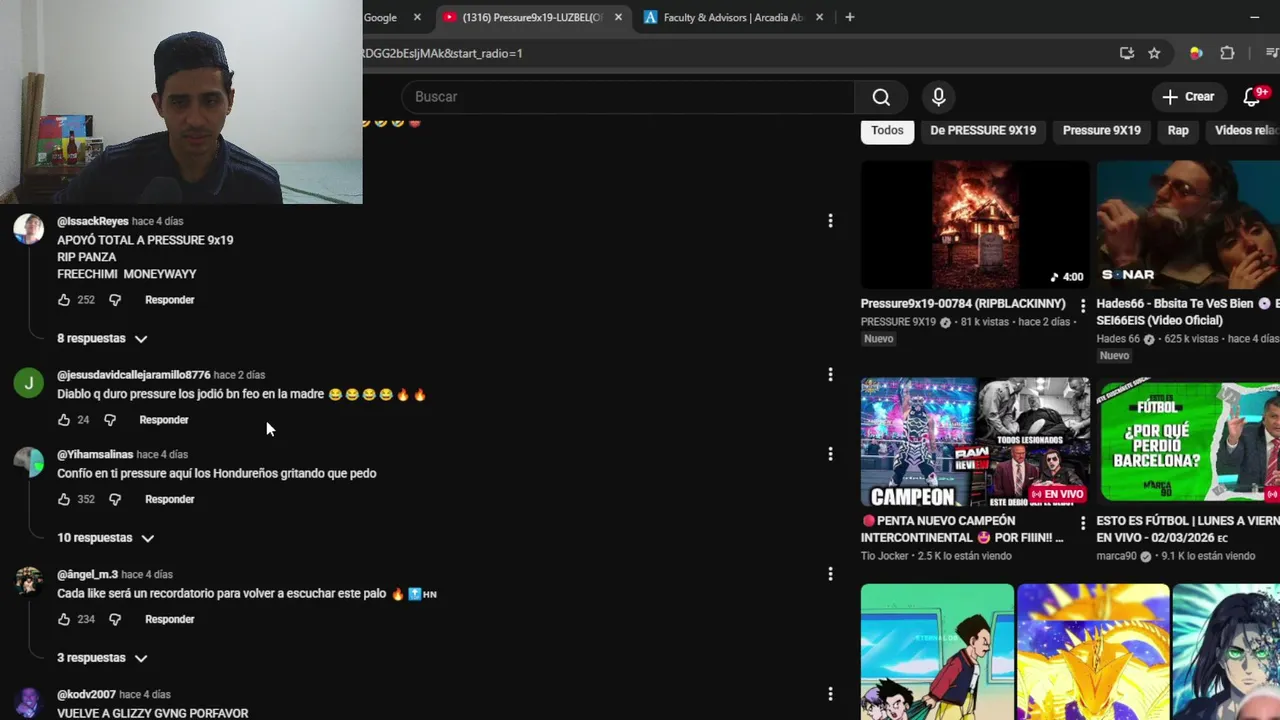
Task: Expand 10 respuestas under @Yihamsalinas comment
Action: click(105, 538)
